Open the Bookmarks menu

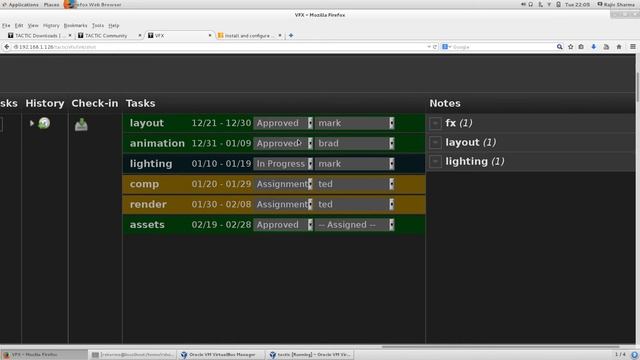pyautogui.click(x=76, y=25)
